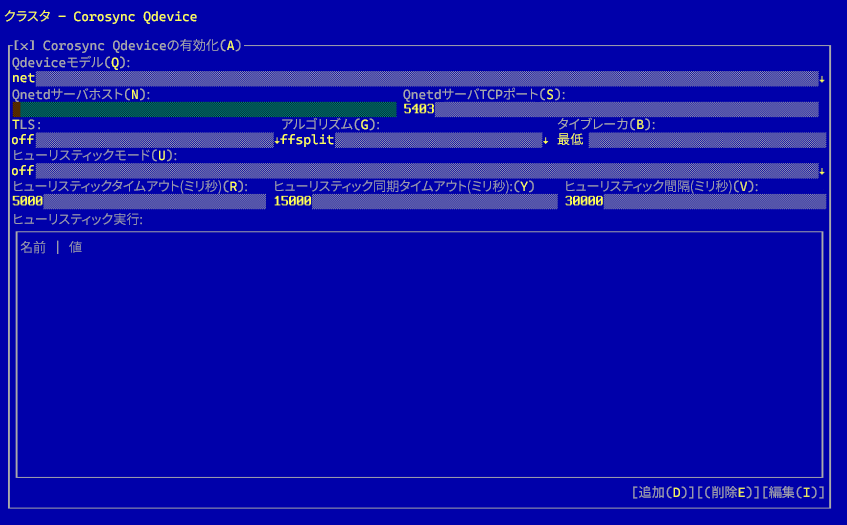The height and width of the screenshot is (525, 847).
Task: Edit the QnetdサーバTCPポート field showing 5403
Action: pyautogui.click(x=611, y=109)
